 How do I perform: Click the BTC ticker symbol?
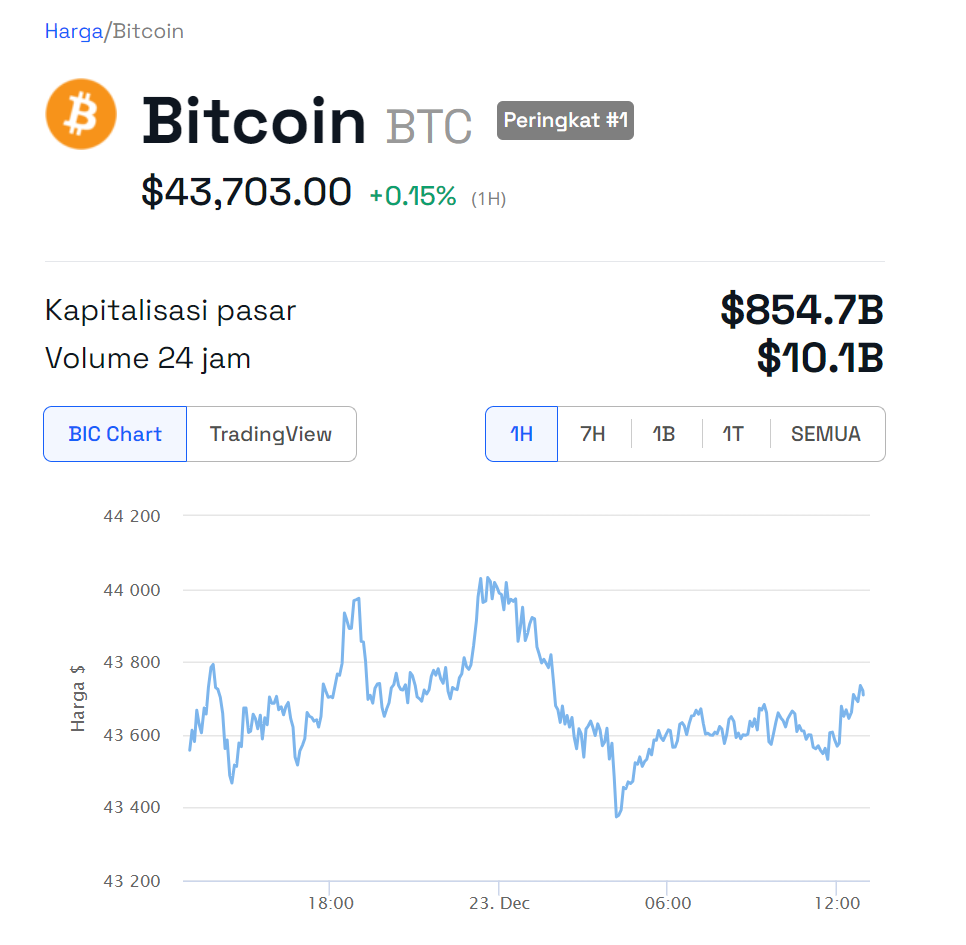(x=429, y=126)
